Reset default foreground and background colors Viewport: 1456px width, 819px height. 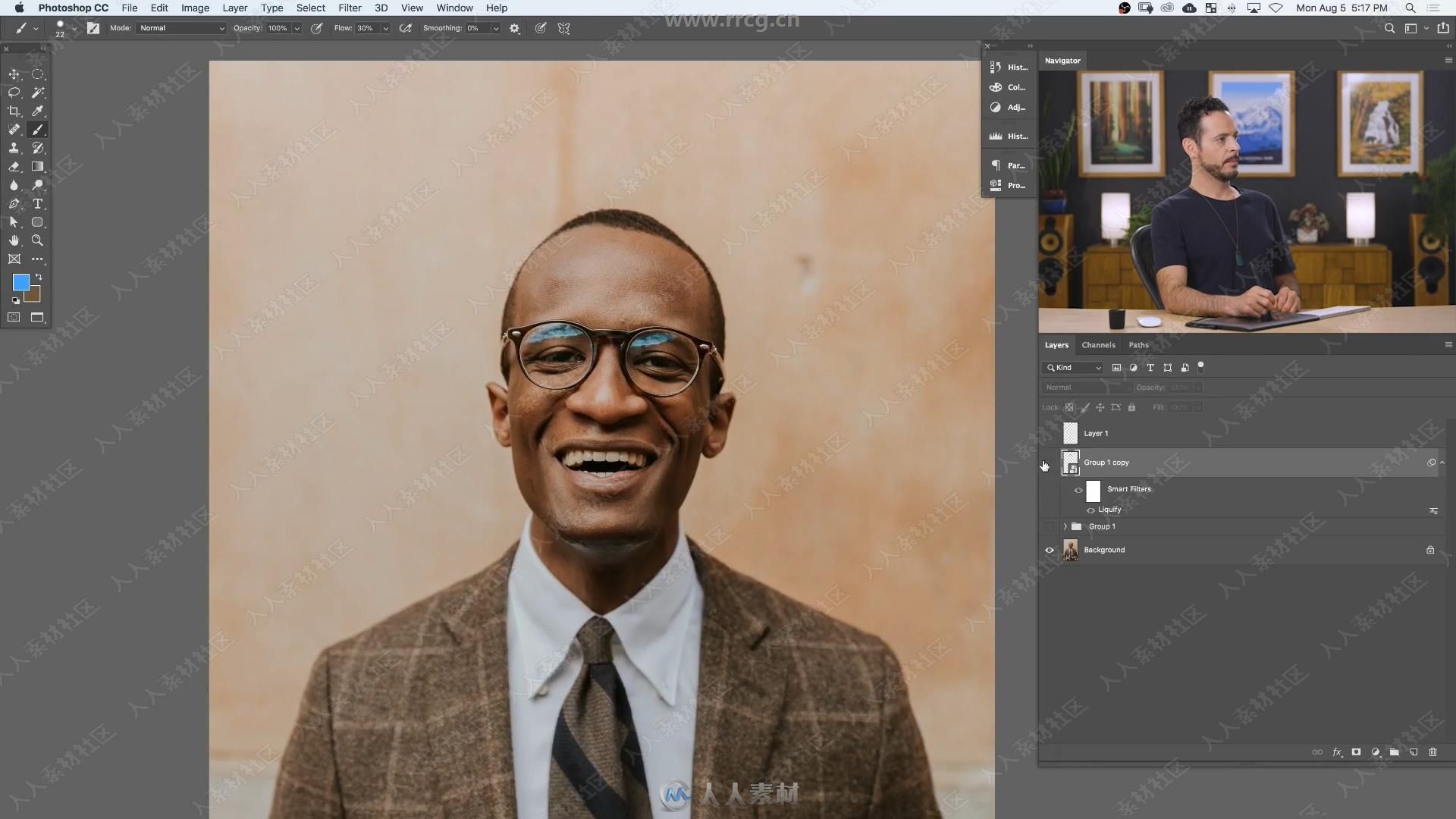pos(16,301)
